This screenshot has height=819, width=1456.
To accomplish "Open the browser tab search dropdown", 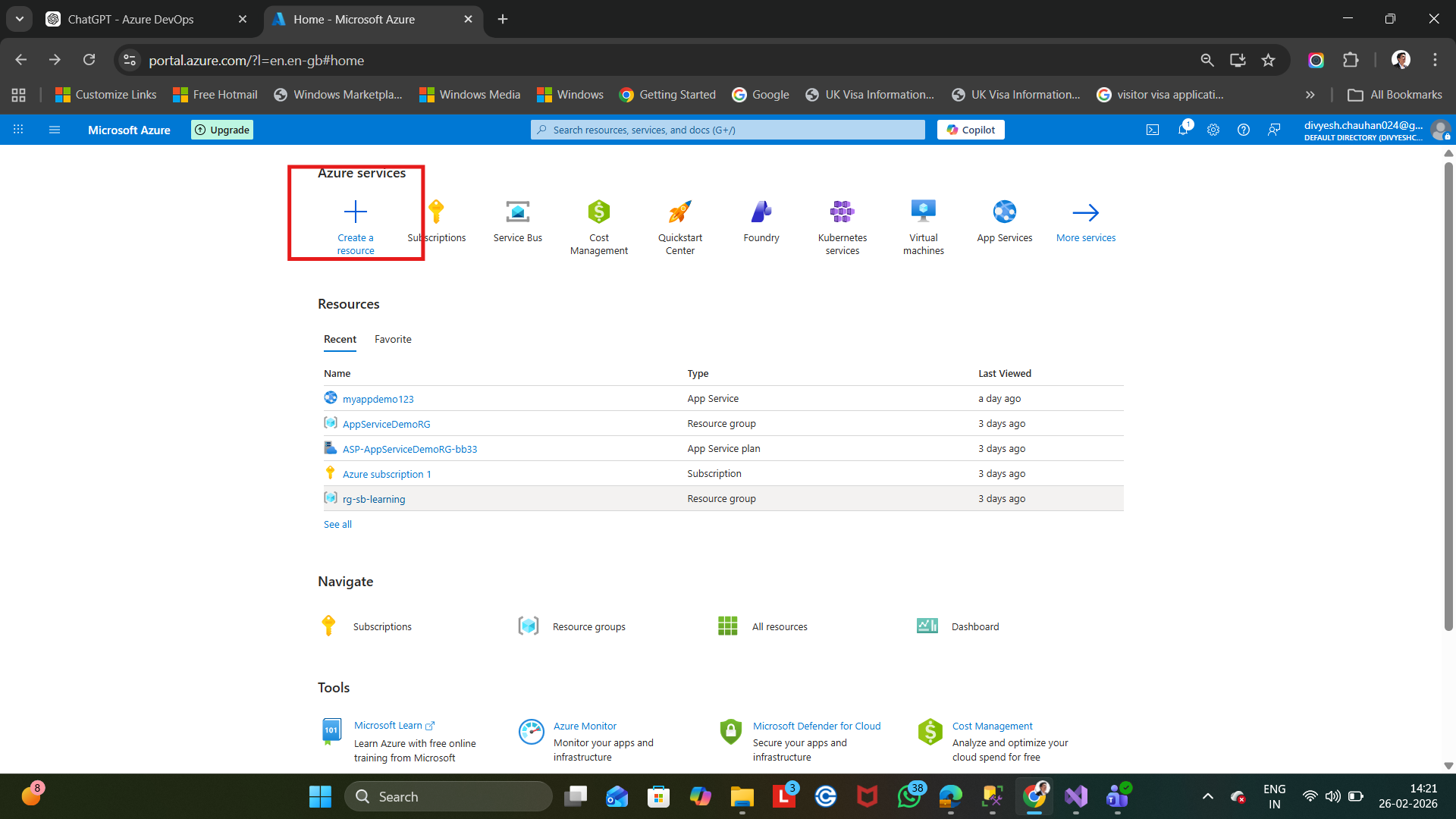I will pyautogui.click(x=20, y=19).
